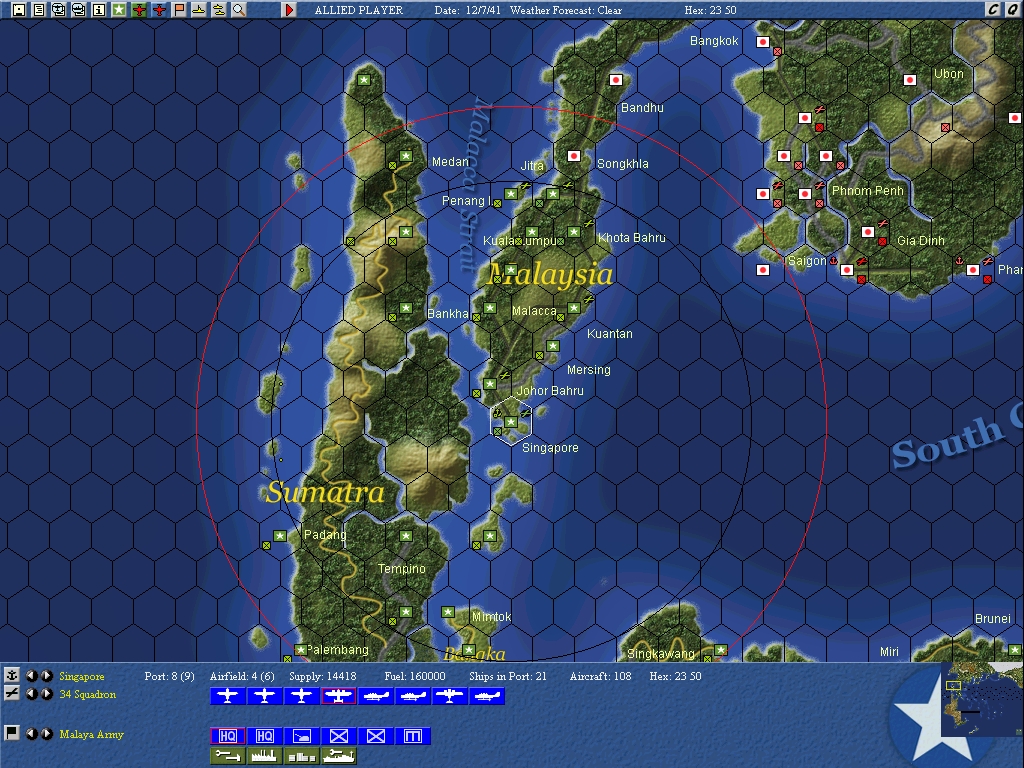This screenshot has width=1024, height=768.
Task: Click the double yellow ships toolbar icon
Action: pos(219,10)
